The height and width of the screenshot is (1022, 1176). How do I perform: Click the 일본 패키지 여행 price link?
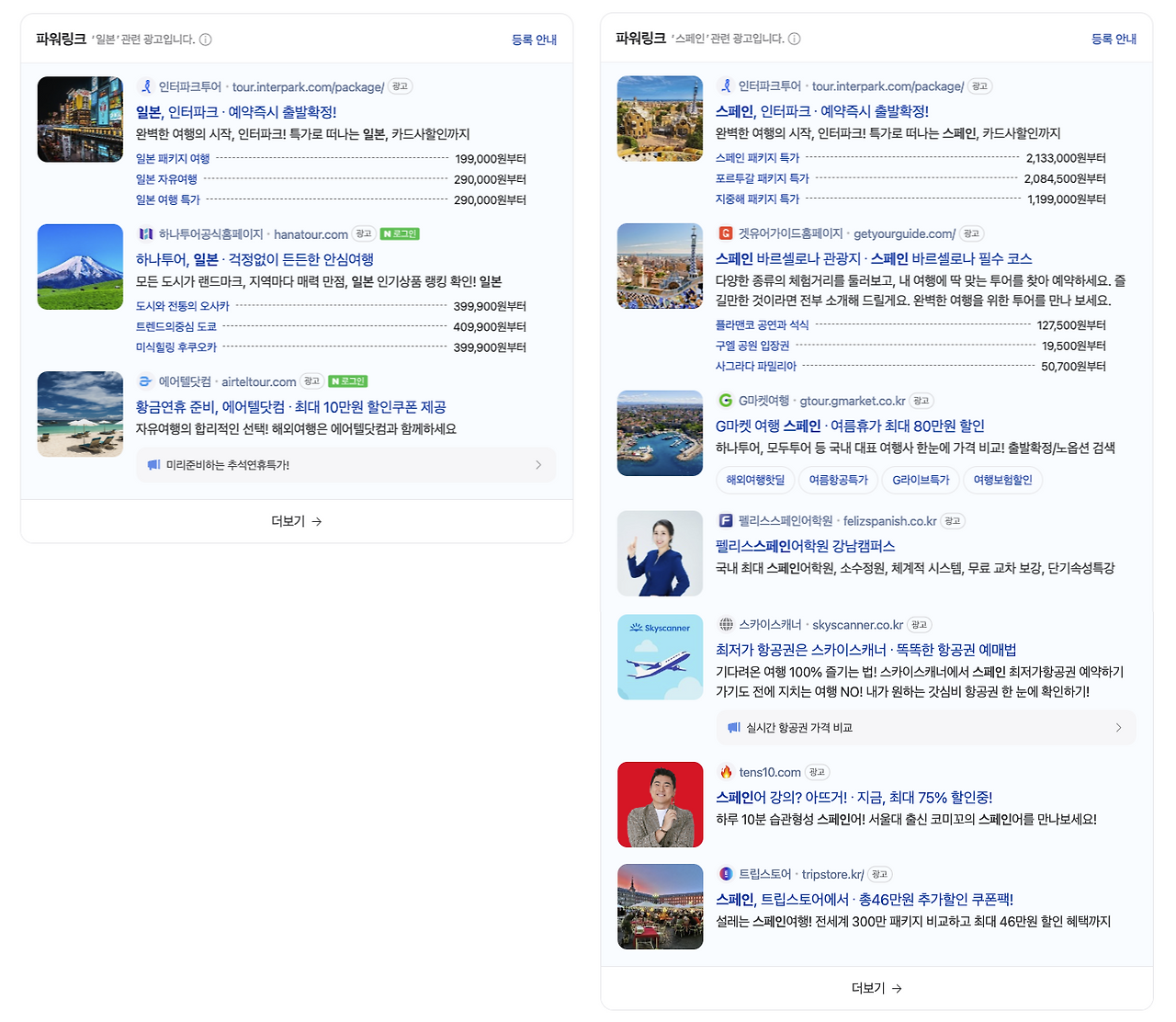(x=173, y=159)
